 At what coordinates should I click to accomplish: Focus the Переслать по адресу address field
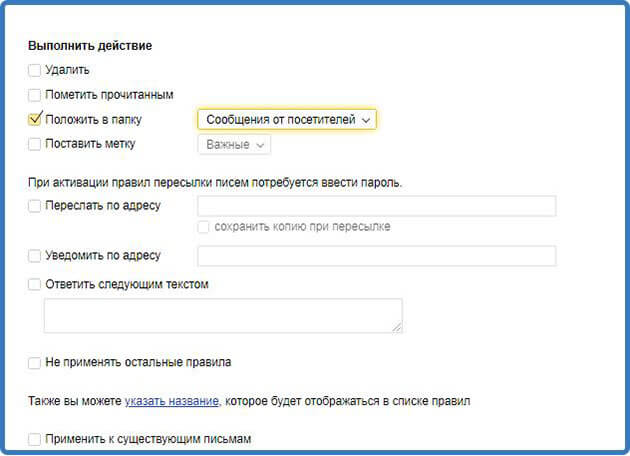377,206
